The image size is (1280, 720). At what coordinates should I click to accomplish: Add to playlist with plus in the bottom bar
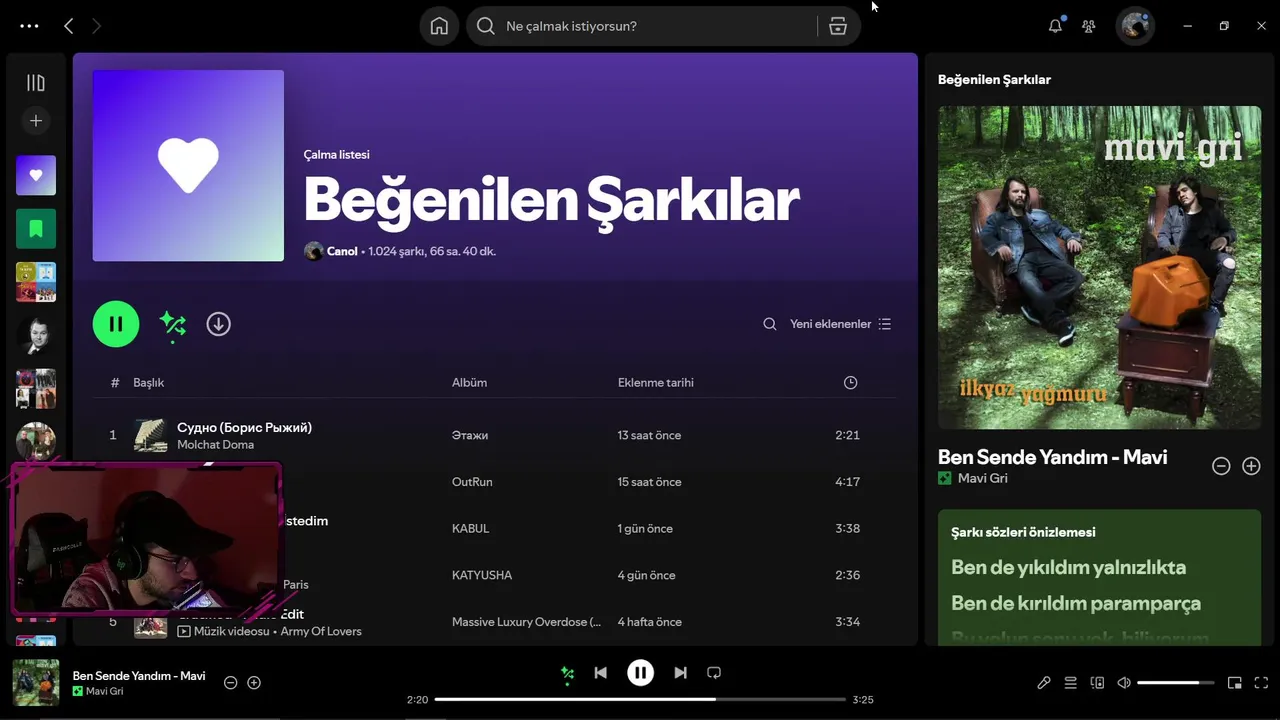click(x=254, y=682)
